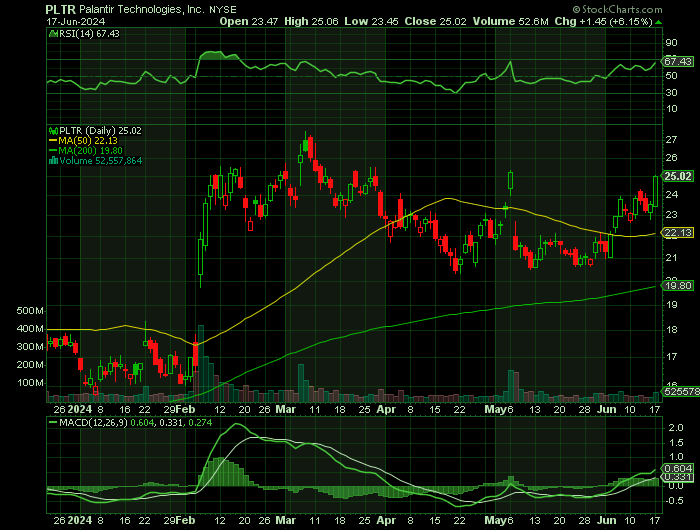This screenshot has height=530, width=700.
Task: Click the 0.274 histogram value in MACD legend
Action: (x=200, y=422)
